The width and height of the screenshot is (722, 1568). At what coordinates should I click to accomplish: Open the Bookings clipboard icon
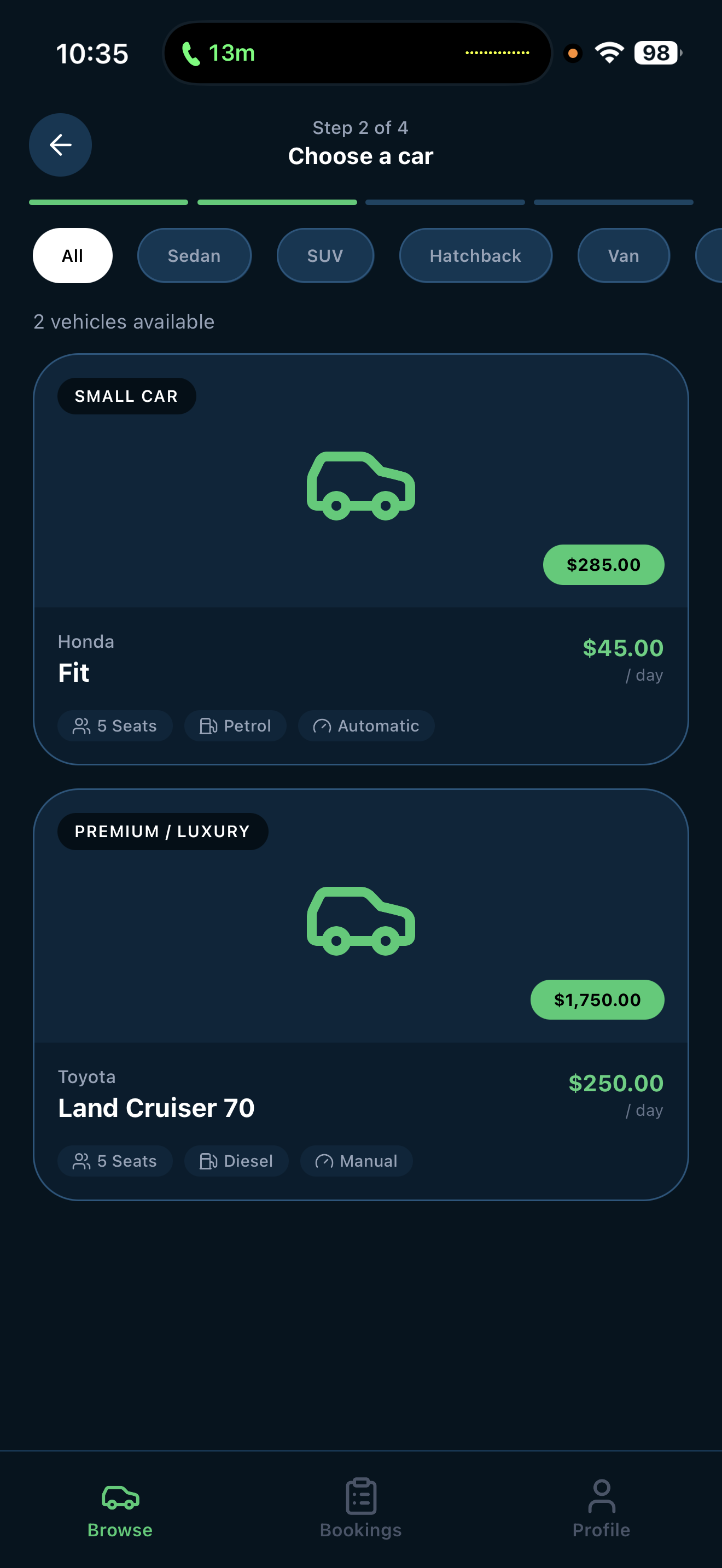360,1497
